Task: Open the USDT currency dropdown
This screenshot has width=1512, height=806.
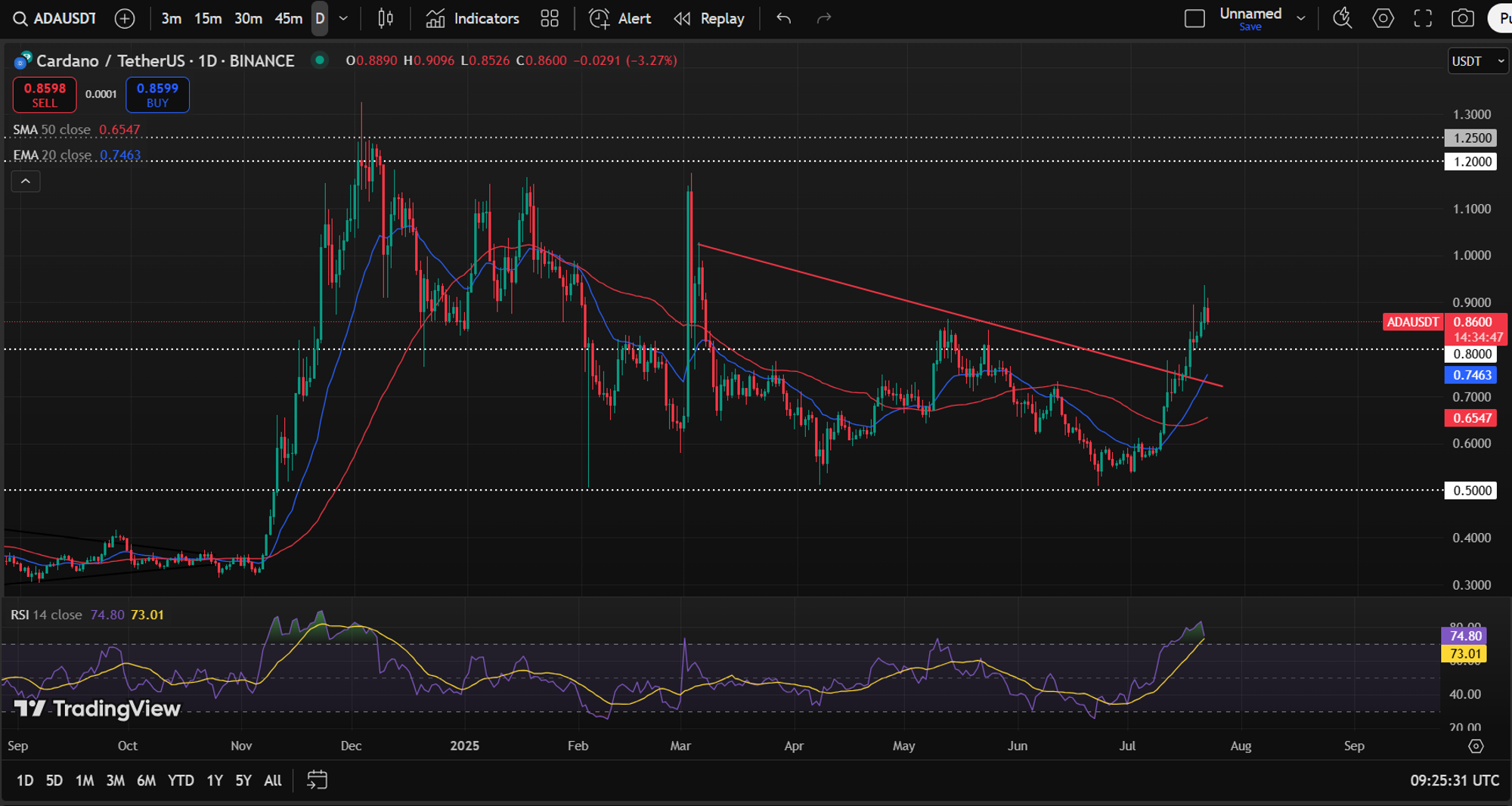Action: pyautogui.click(x=1478, y=61)
